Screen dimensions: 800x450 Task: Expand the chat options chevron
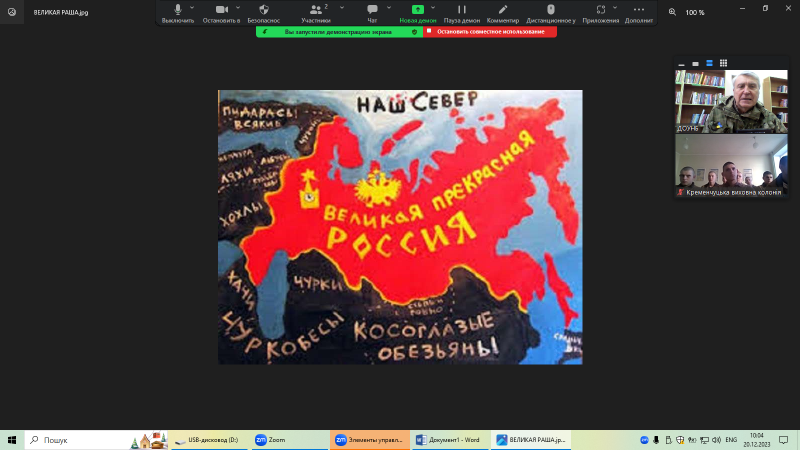389,8
